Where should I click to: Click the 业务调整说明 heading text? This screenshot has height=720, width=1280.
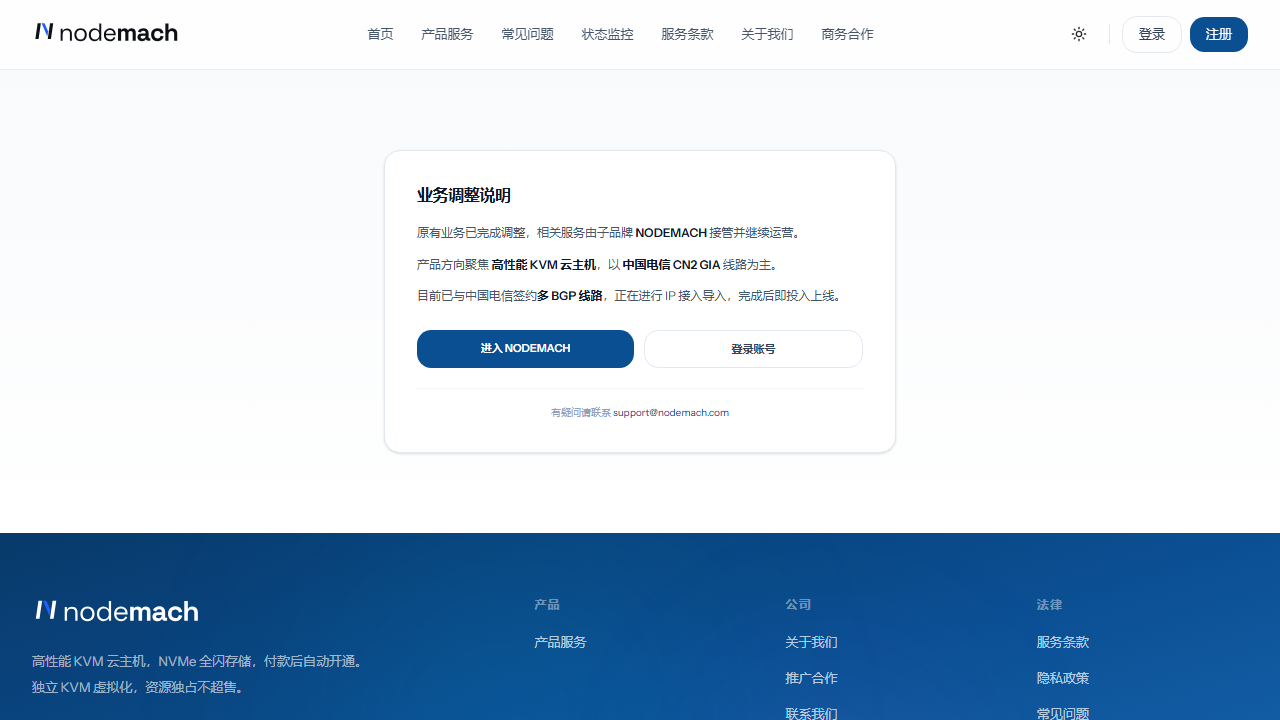pos(464,195)
